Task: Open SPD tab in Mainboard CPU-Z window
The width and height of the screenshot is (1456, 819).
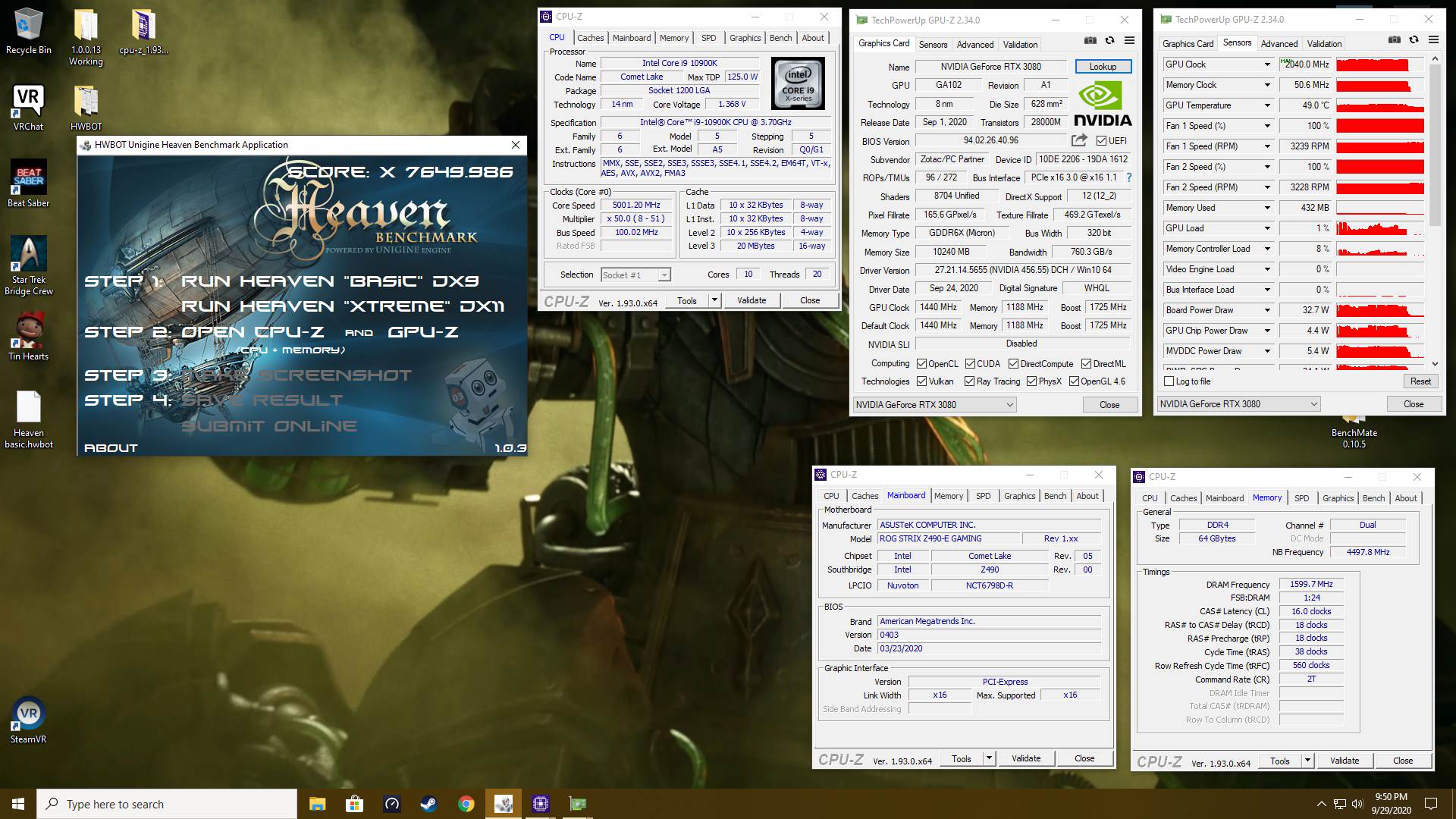Action: [x=983, y=496]
